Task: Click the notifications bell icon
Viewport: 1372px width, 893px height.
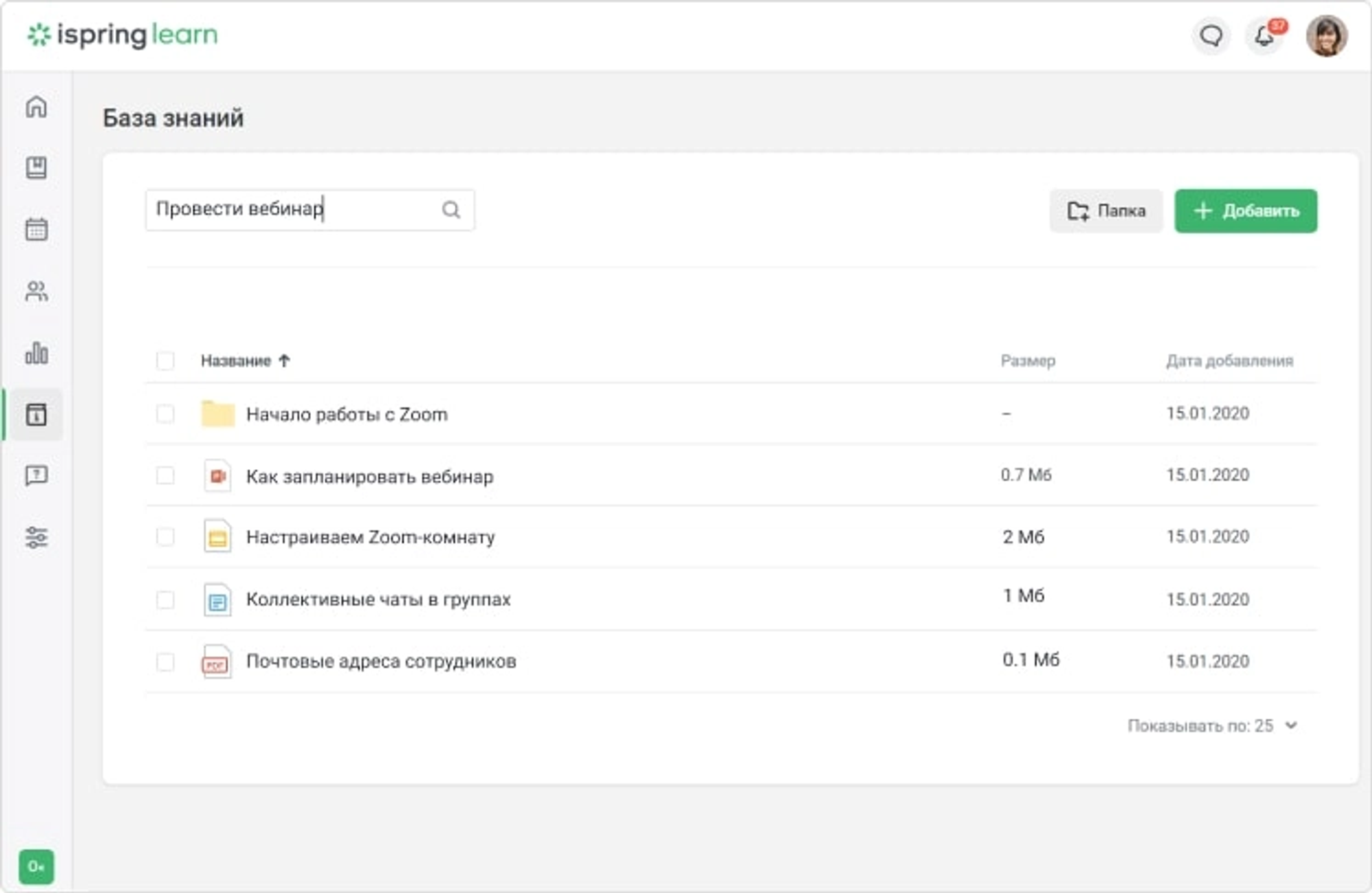Action: point(1264,36)
